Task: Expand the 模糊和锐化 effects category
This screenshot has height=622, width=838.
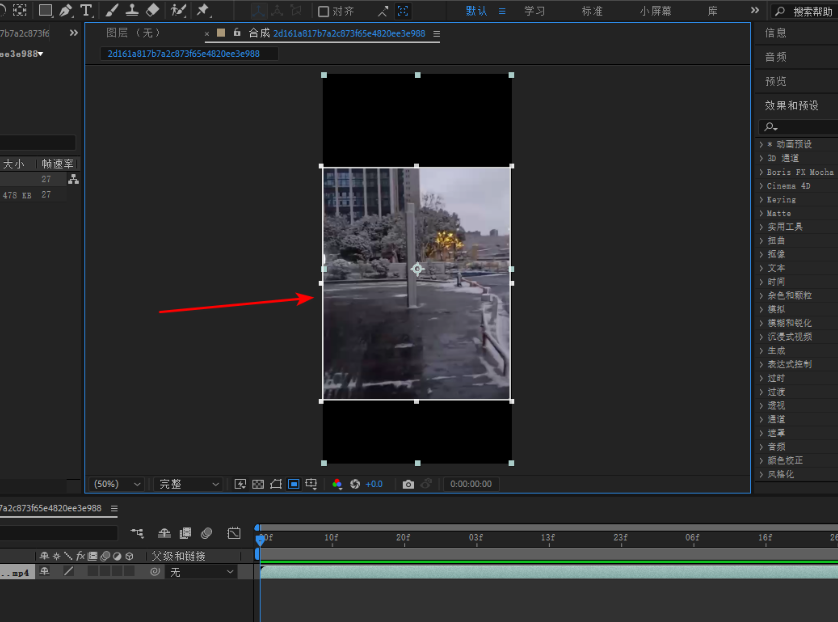Action: tap(761, 323)
